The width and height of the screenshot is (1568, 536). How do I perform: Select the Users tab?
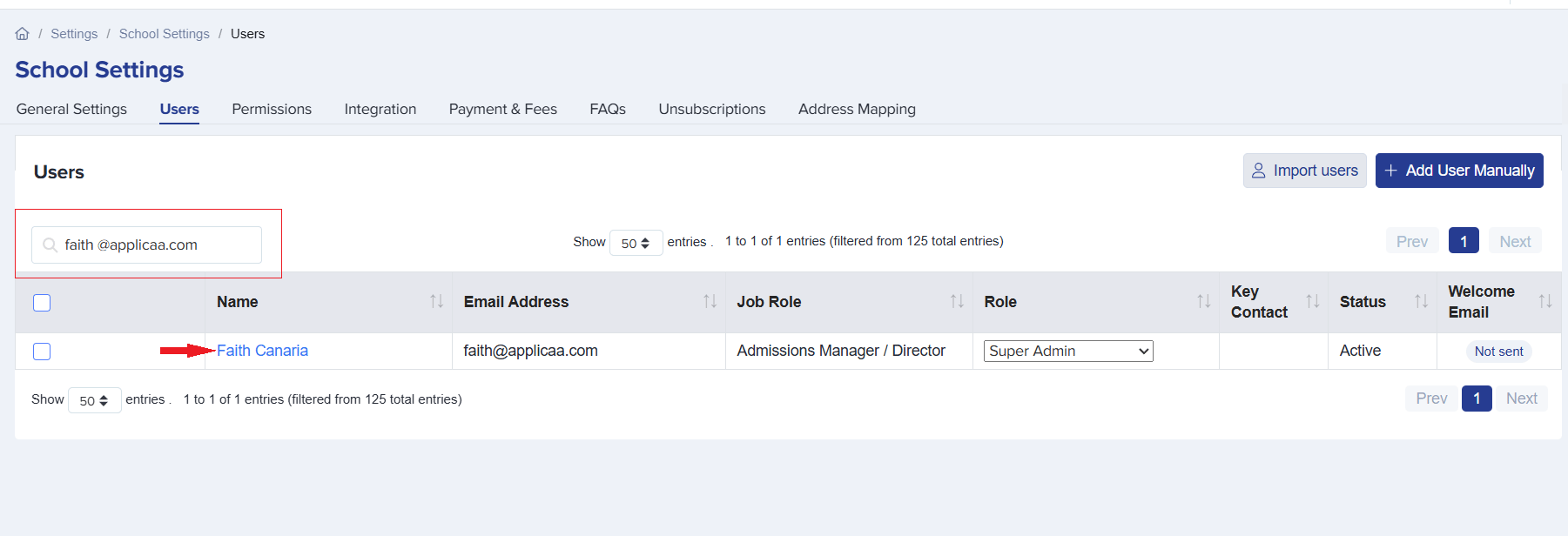tap(179, 109)
